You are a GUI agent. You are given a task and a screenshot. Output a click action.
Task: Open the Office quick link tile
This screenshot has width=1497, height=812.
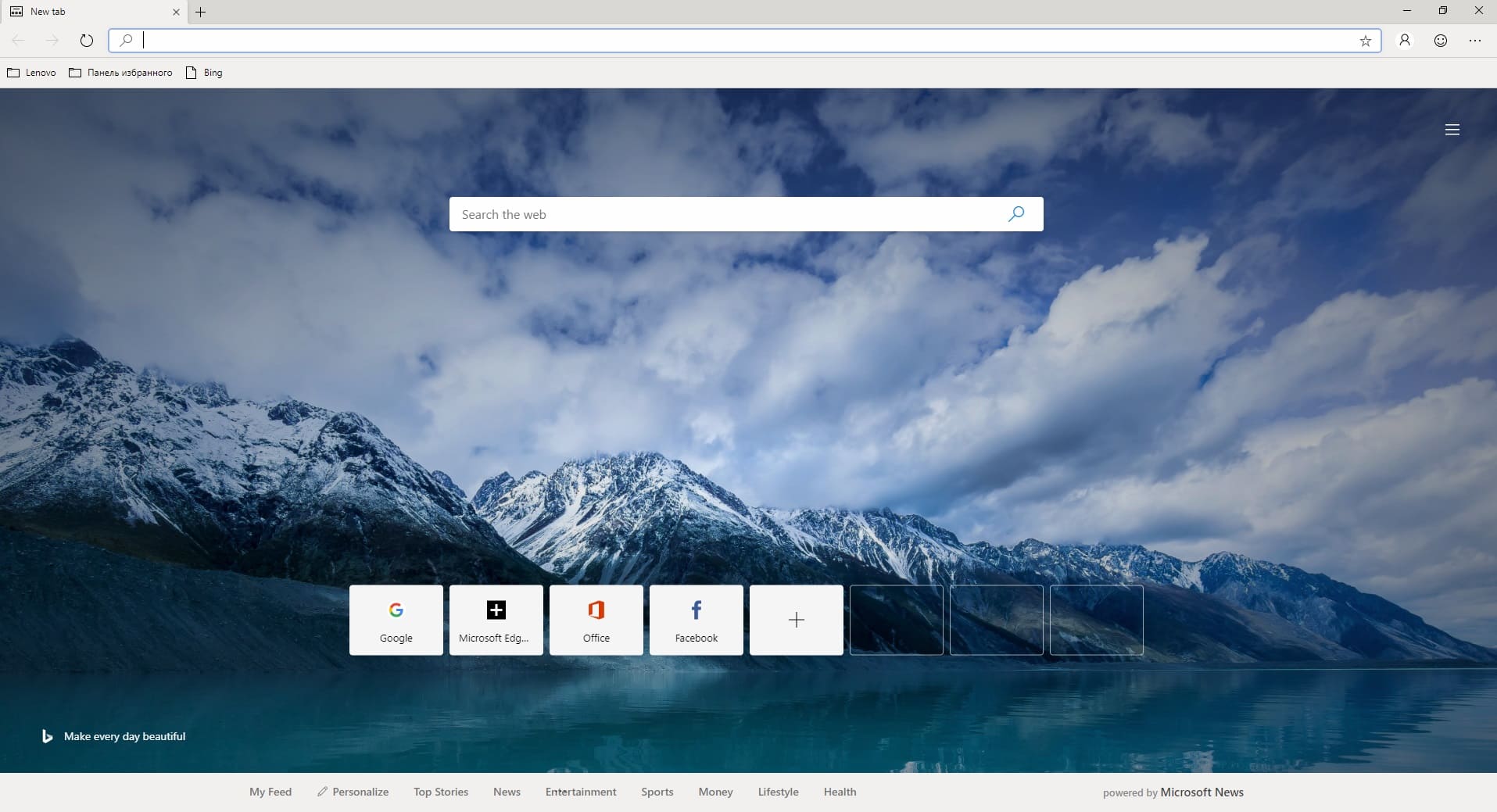tap(596, 620)
